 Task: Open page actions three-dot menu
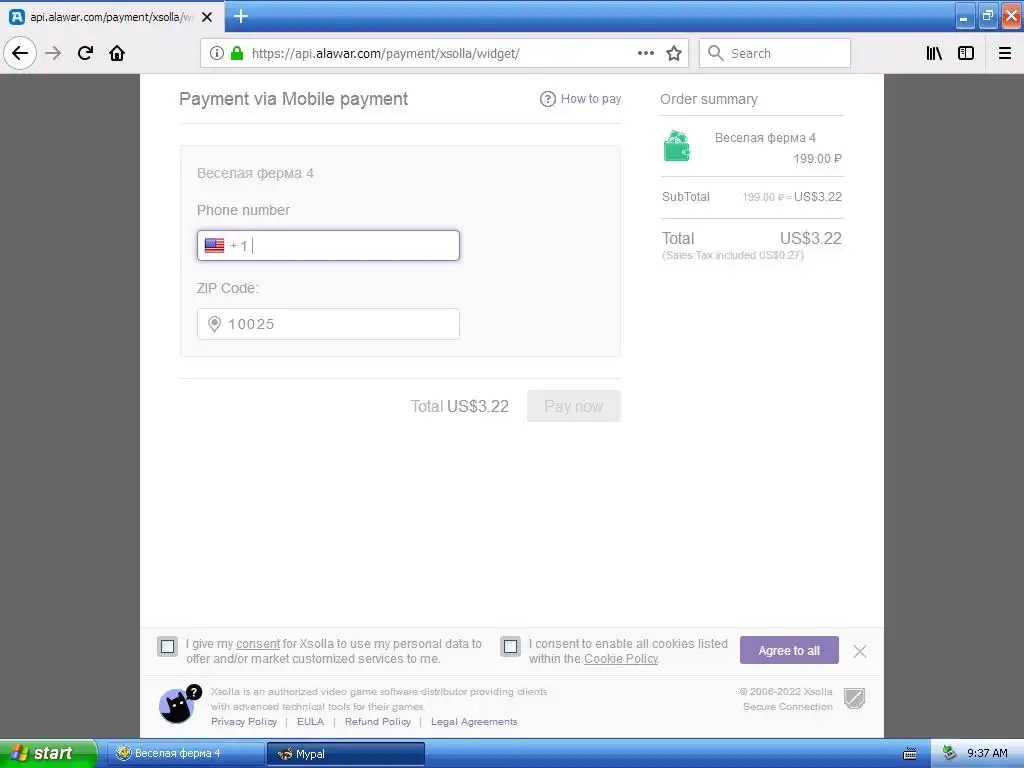click(x=646, y=53)
